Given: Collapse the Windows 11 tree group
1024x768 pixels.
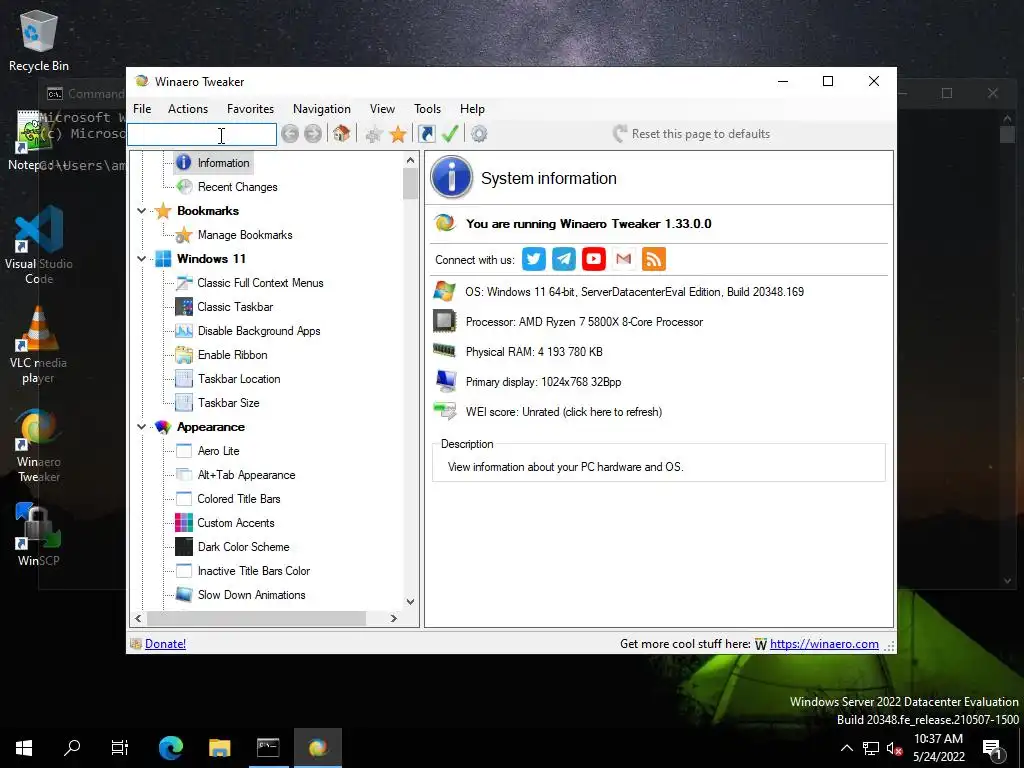Looking at the screenshot, I should pos(141,259).
